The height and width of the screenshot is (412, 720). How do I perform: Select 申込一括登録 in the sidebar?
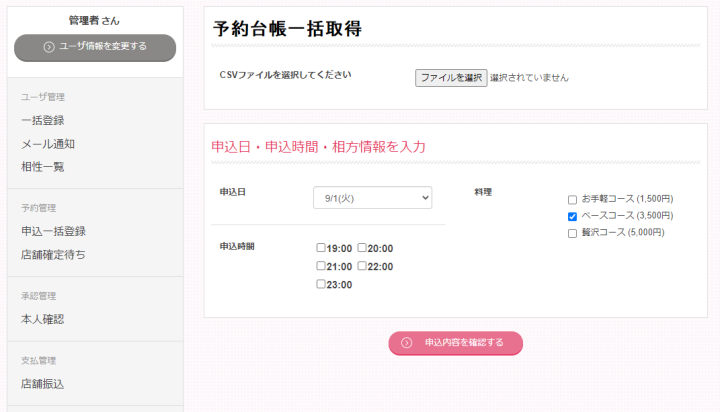coord(53,231)
